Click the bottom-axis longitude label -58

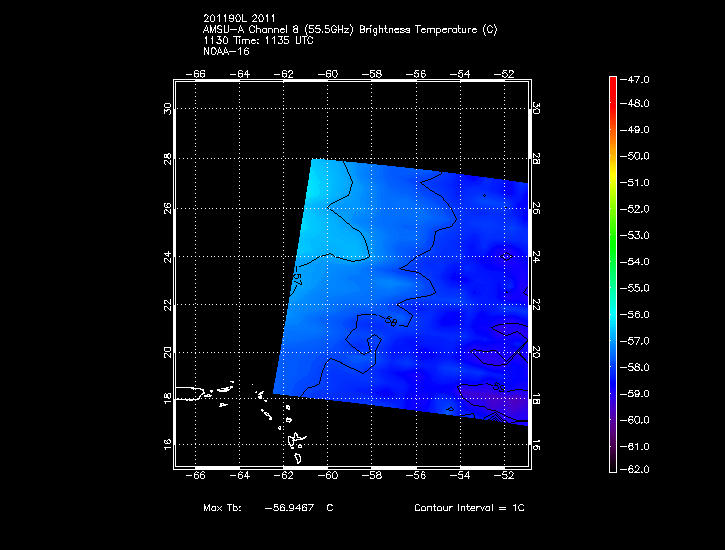[x=372, y=476]
